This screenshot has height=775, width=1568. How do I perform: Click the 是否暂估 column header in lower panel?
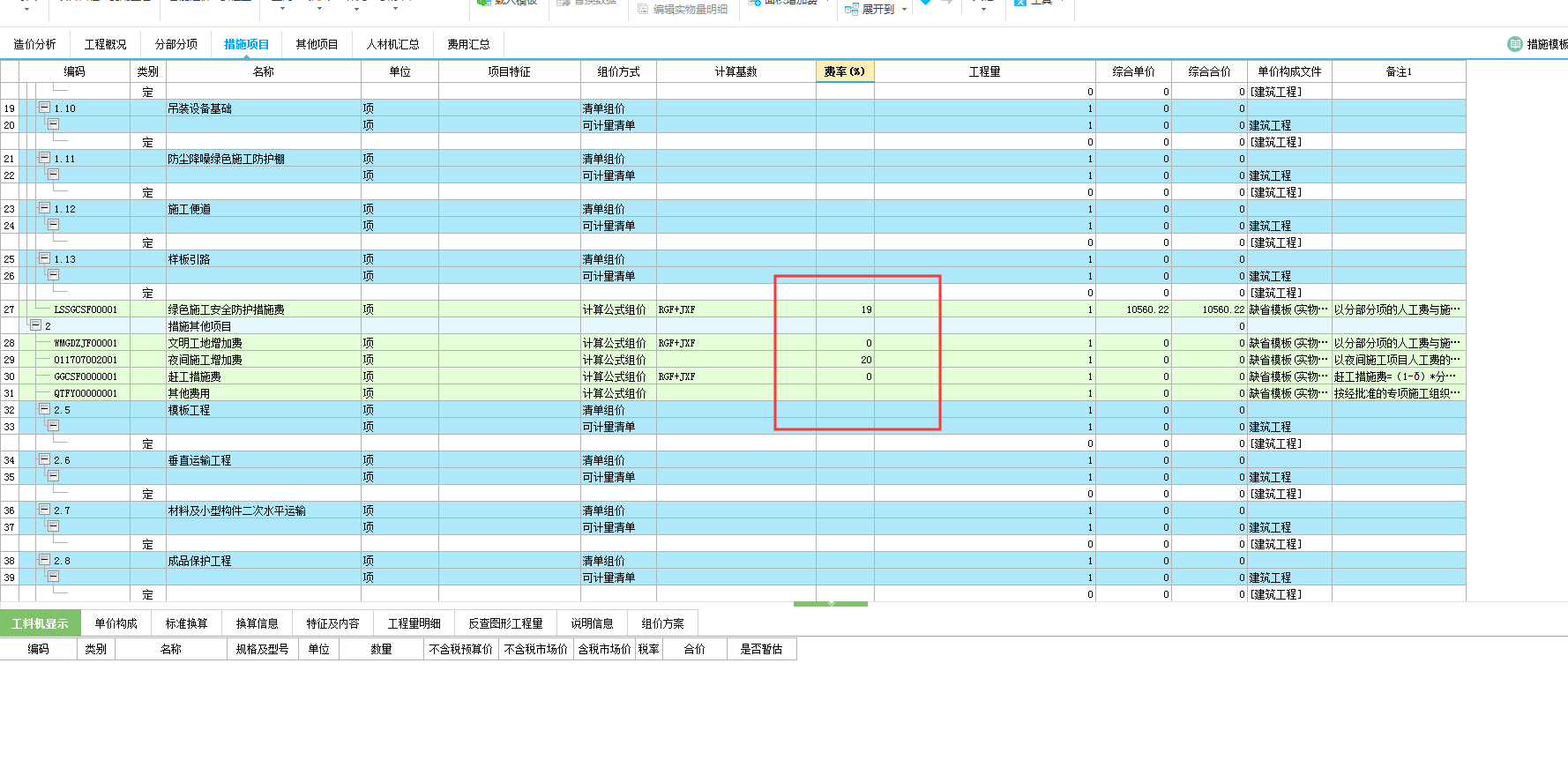(x=761, y=649)
